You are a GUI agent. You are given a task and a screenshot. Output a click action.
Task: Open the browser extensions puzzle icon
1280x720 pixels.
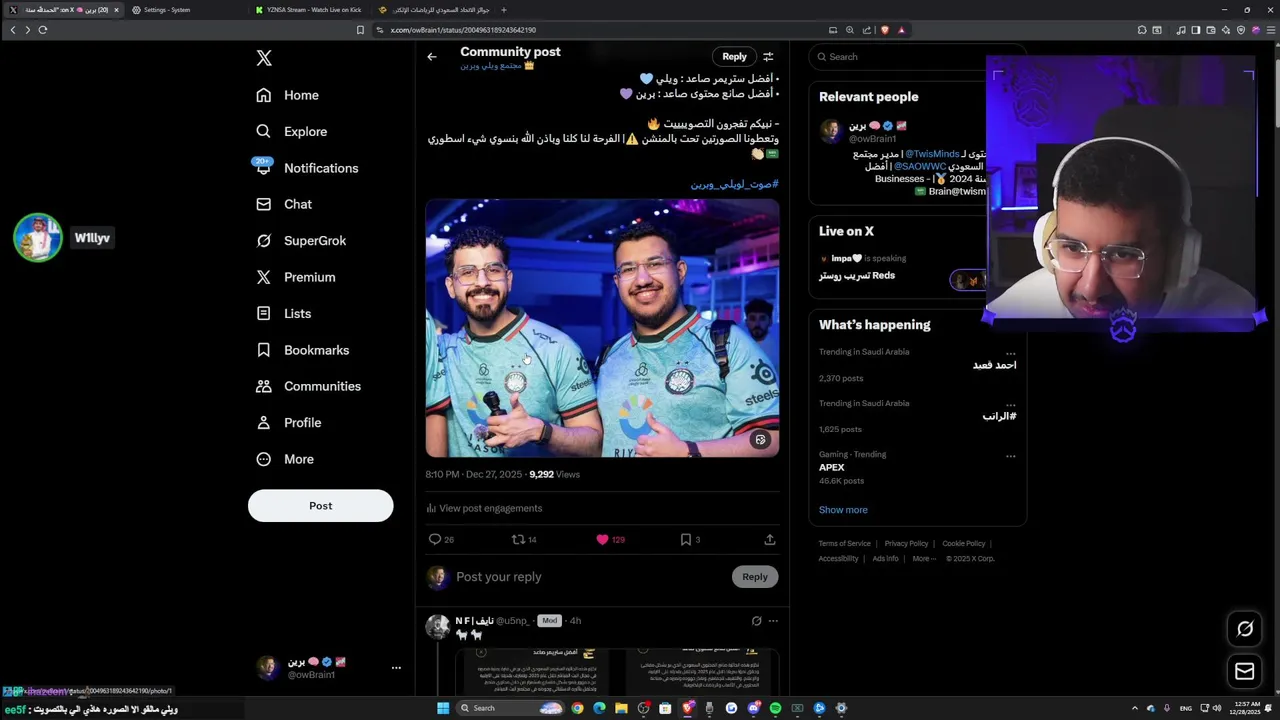click(x=1141, y=30)
